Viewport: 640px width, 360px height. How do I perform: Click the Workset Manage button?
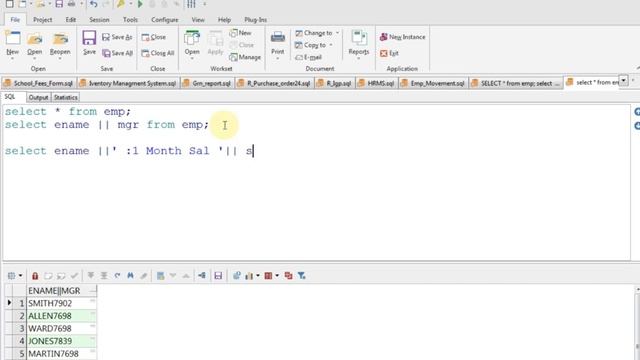[245, 57]
